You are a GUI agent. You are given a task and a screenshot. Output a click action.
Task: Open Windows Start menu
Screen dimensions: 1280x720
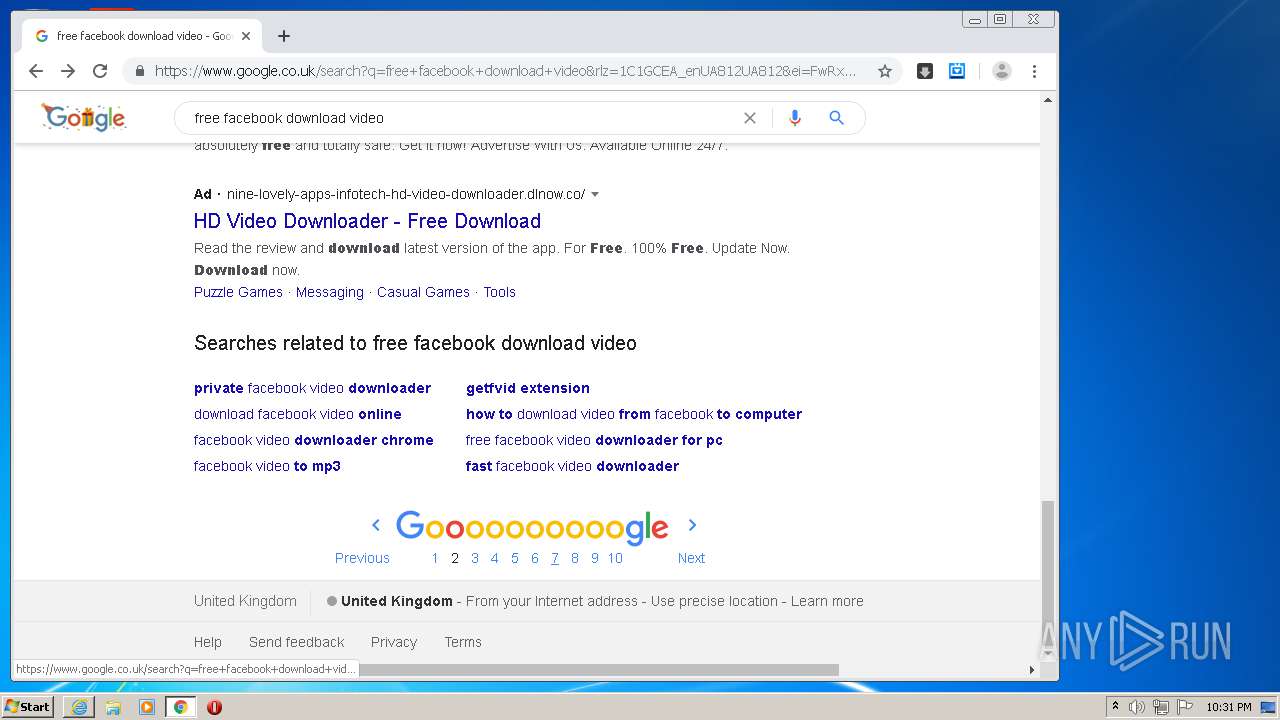point(28,707)
